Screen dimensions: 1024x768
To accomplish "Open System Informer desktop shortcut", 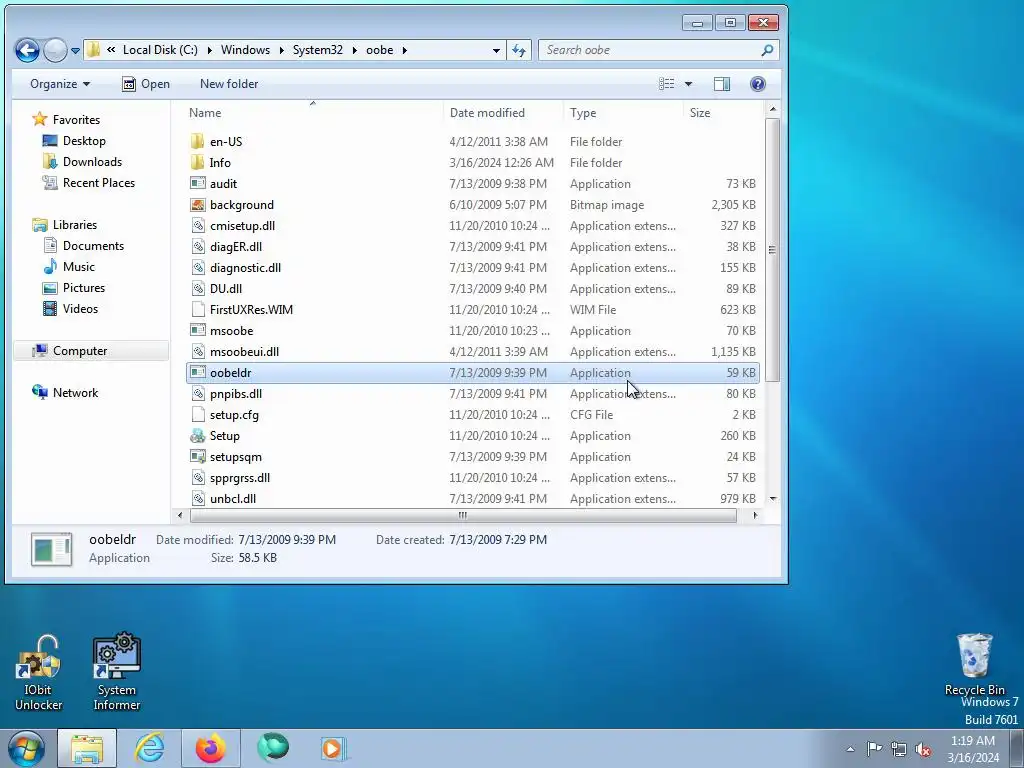I will click(x=116, y=673).
